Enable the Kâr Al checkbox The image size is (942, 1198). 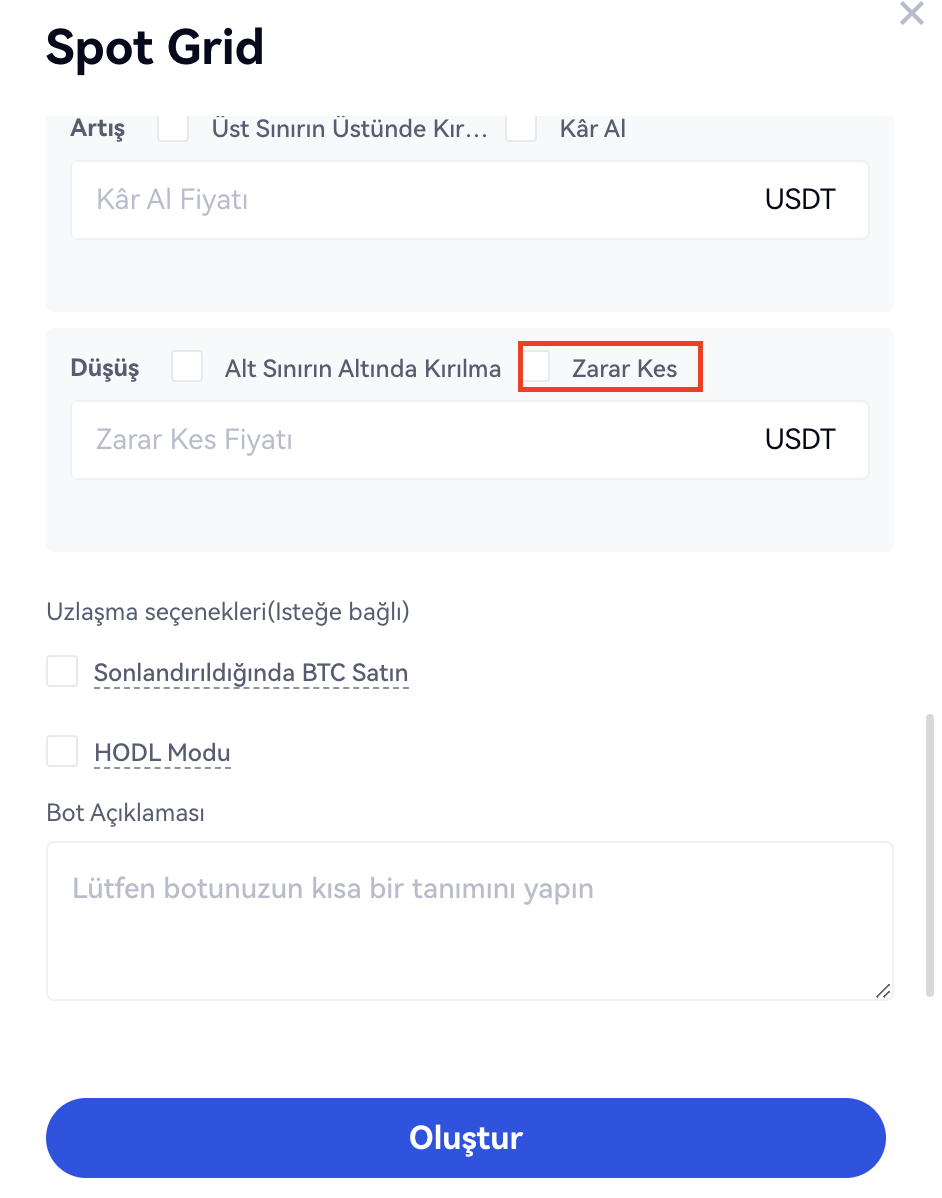[x=522, y=128]
